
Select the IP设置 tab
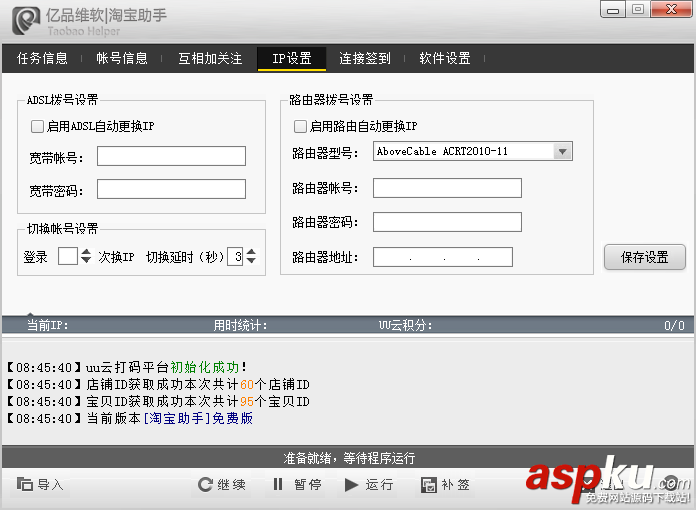click(292, 58)
